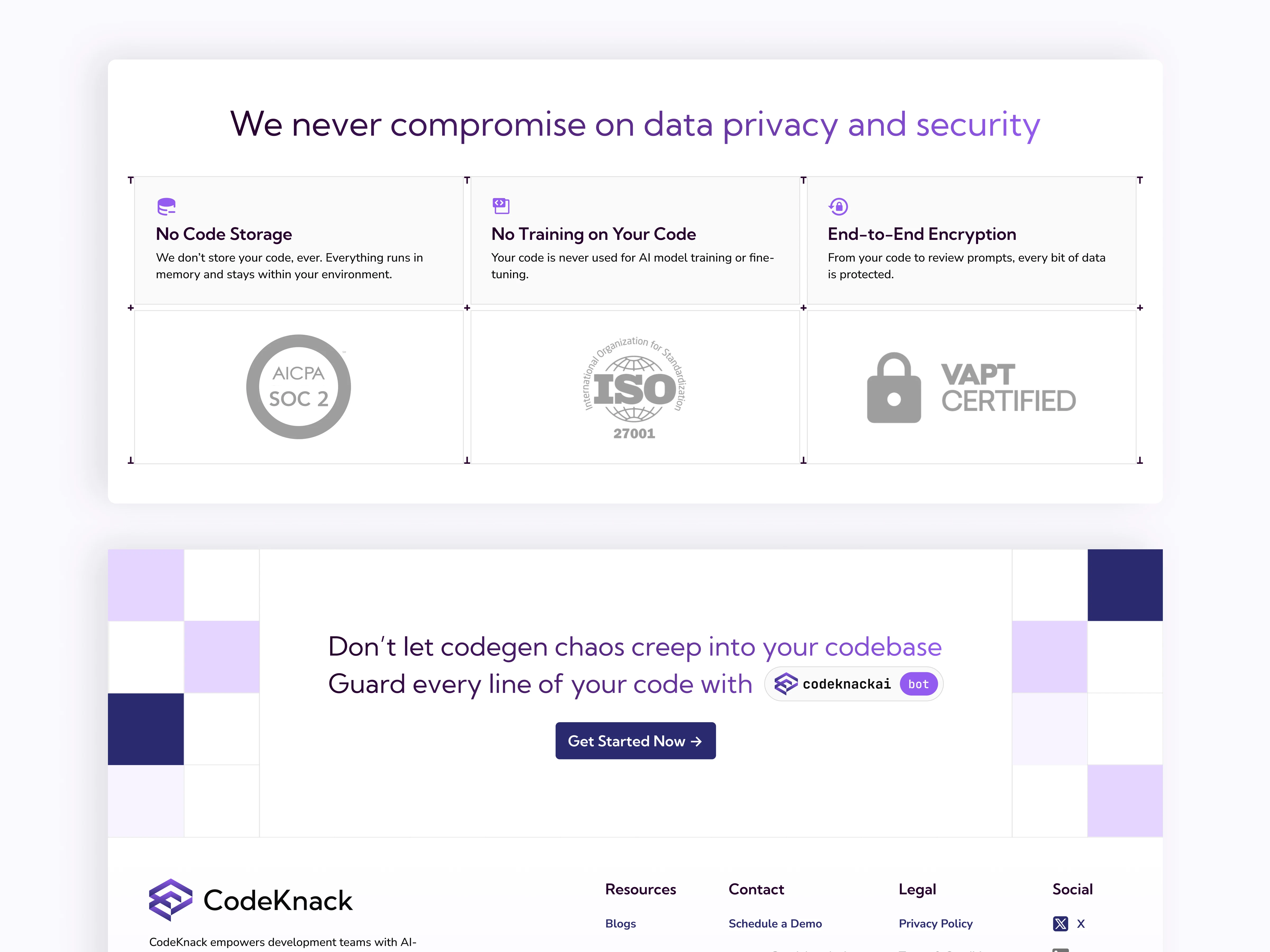
Task: Click the No Training on Your Code heading
Action: [x=593, y=234]
